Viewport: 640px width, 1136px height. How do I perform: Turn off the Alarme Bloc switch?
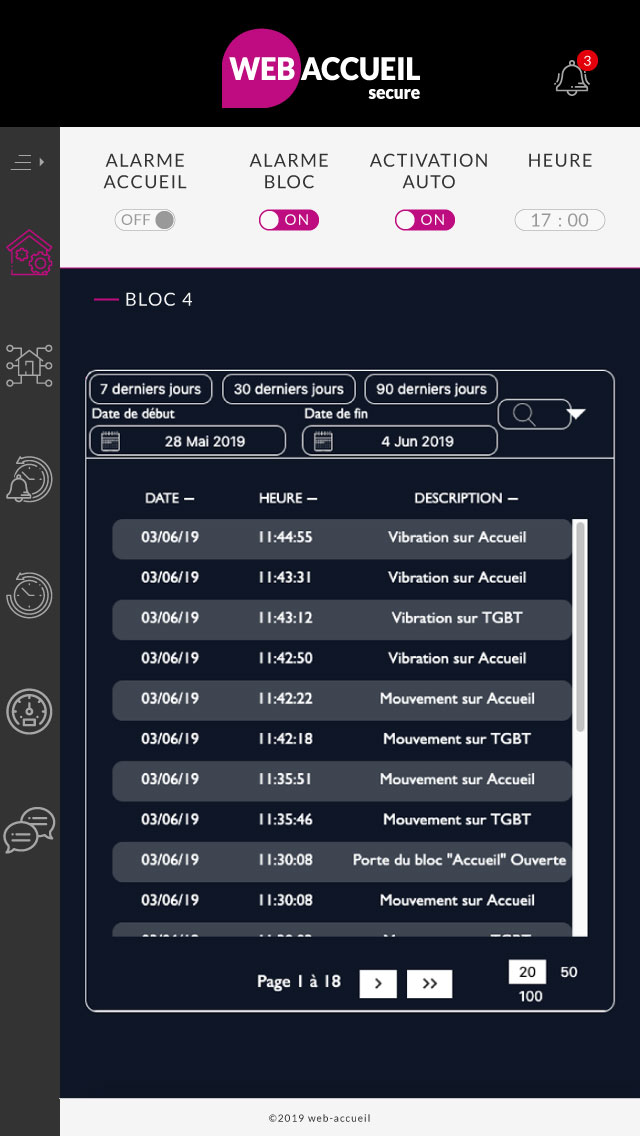[x=288, y=220]
